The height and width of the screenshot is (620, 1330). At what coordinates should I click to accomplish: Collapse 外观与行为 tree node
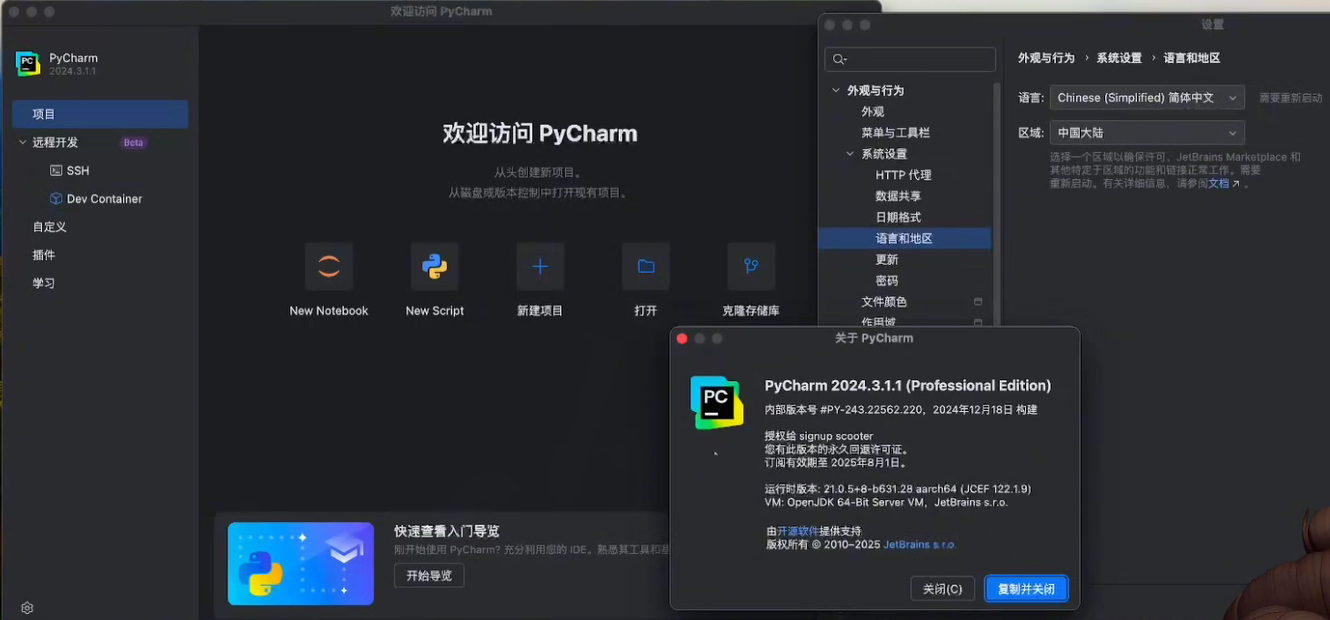click(x=836, y=91)
